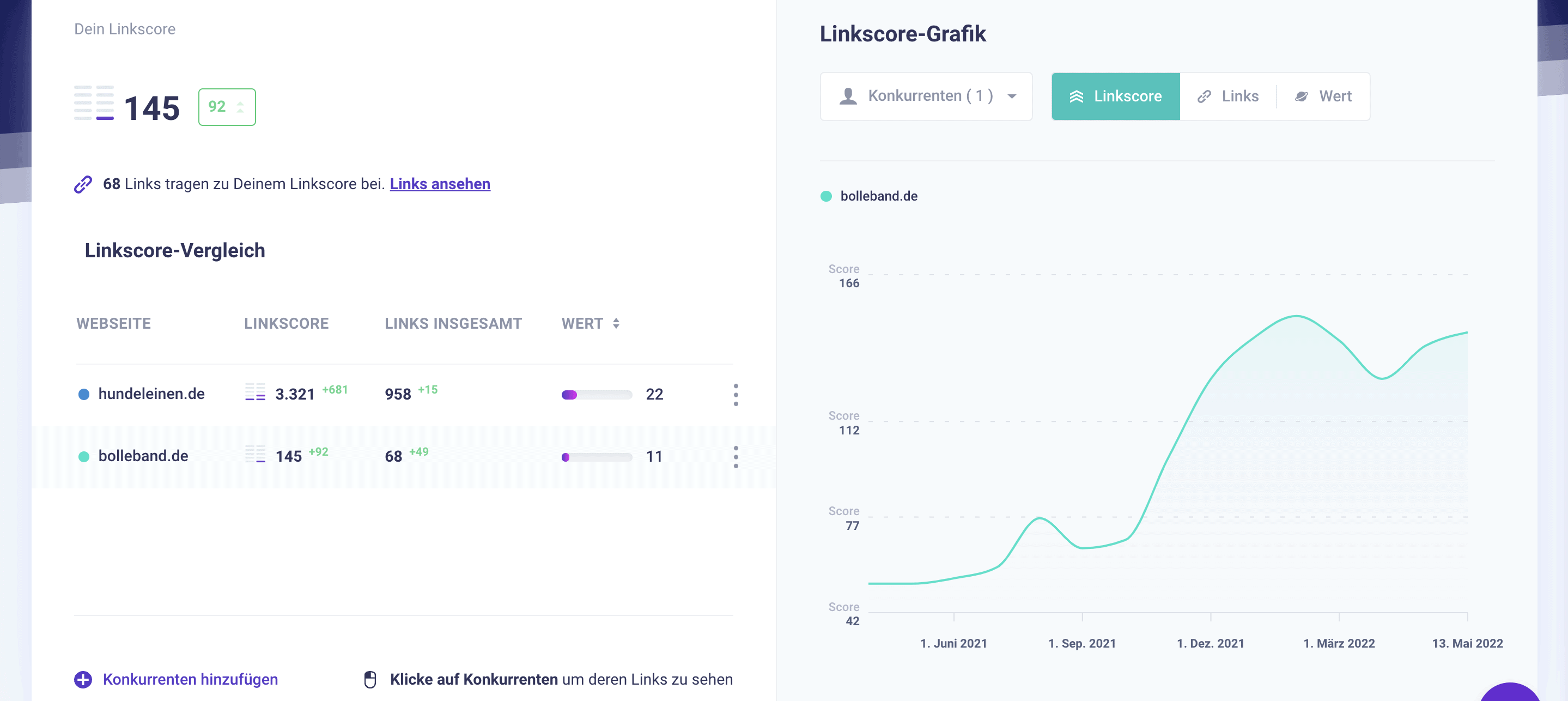
Task: Click the planet icon on Wert tab
Action: click(1301, 96)
